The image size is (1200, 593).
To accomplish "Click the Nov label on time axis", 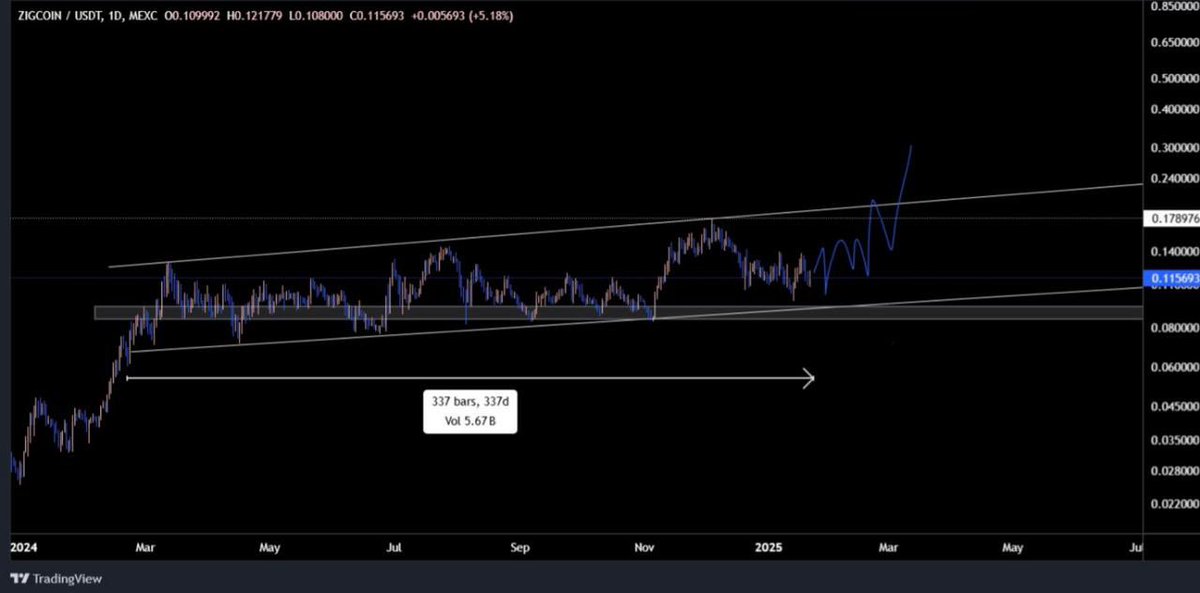I will [645, 548].
